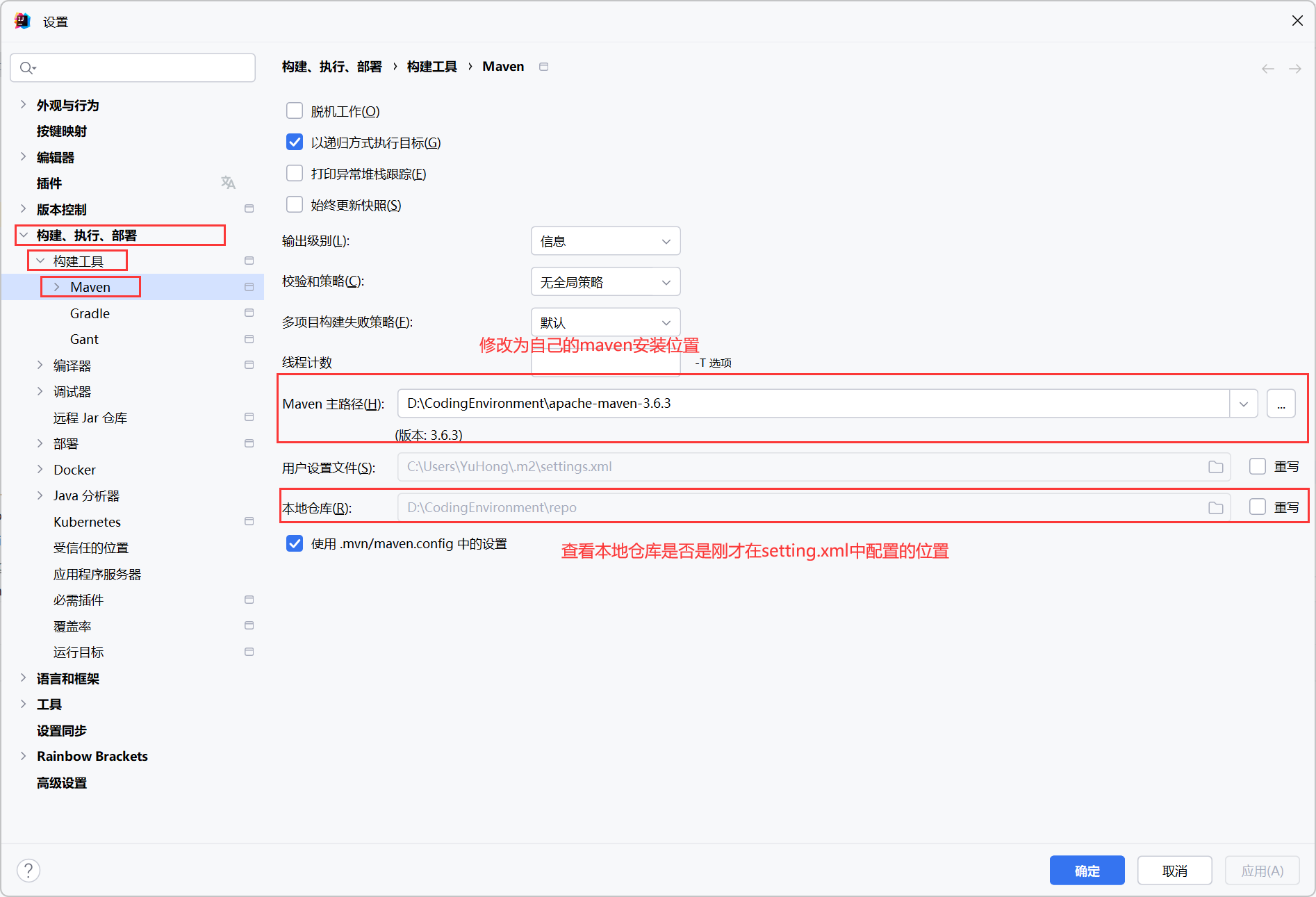
Task: Click the IntelliJ IDEA logo in title bar
Action: tap(22, 21)
